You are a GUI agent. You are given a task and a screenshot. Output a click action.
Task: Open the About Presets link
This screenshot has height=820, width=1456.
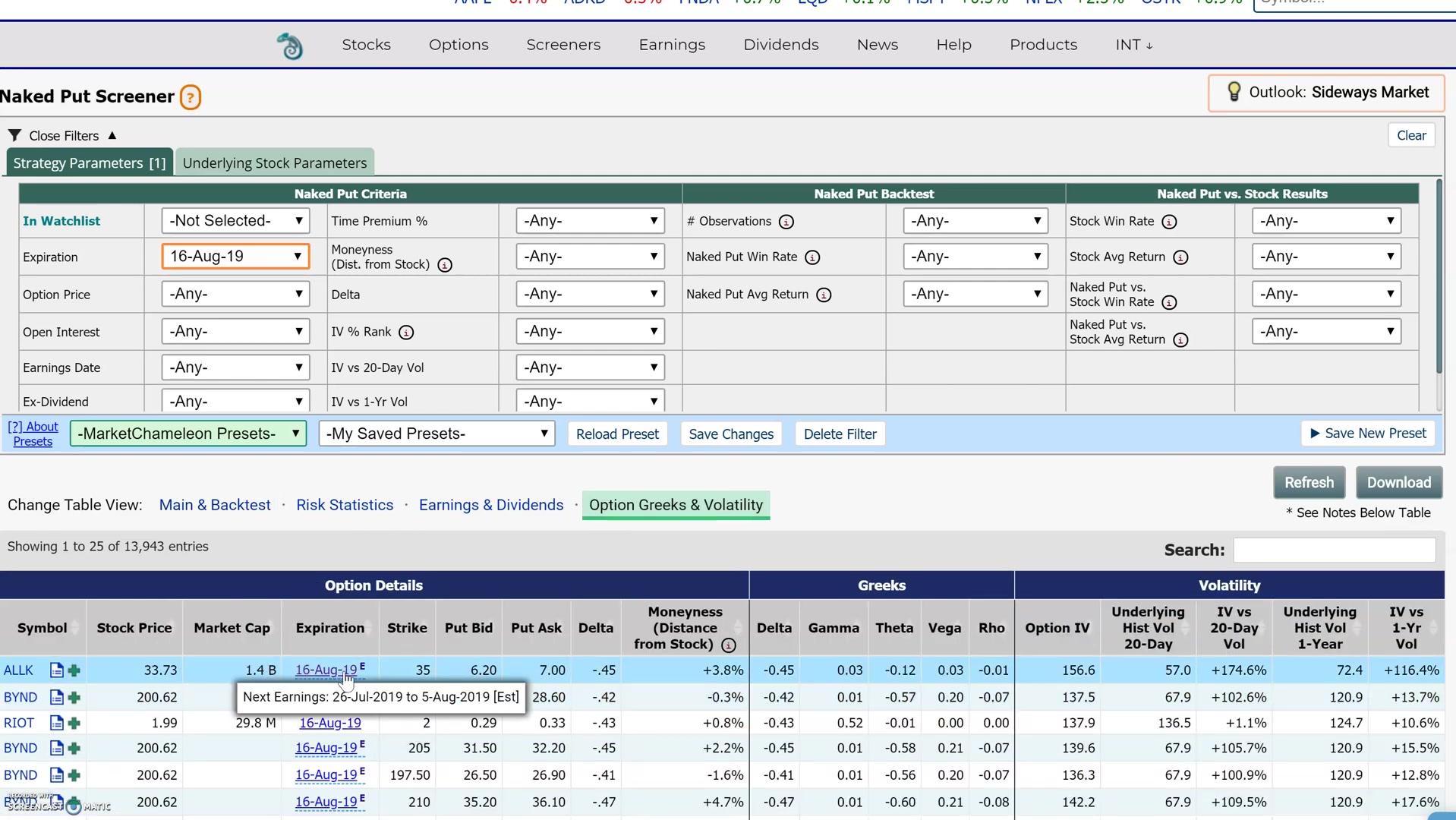point(33,434)
